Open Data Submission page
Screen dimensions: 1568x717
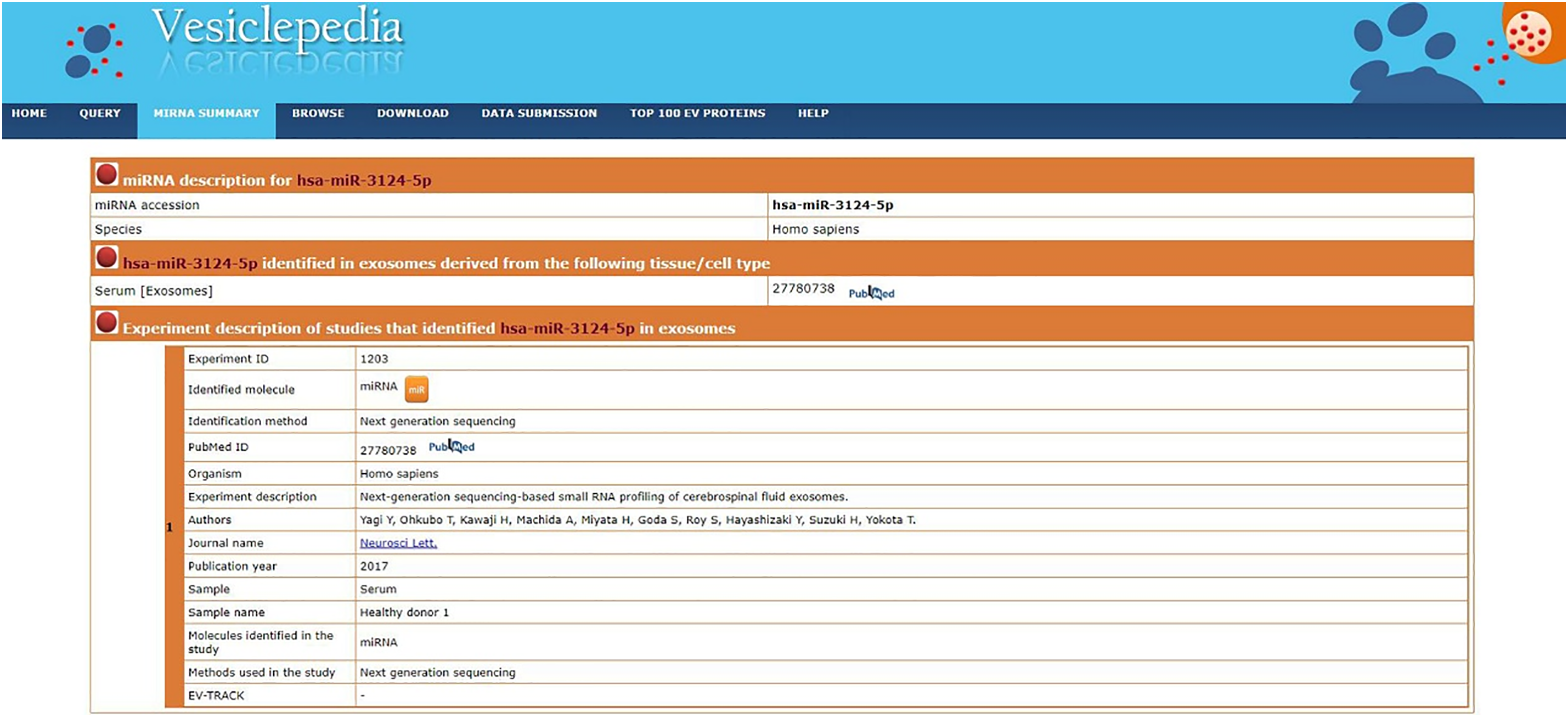coord(539,113)
